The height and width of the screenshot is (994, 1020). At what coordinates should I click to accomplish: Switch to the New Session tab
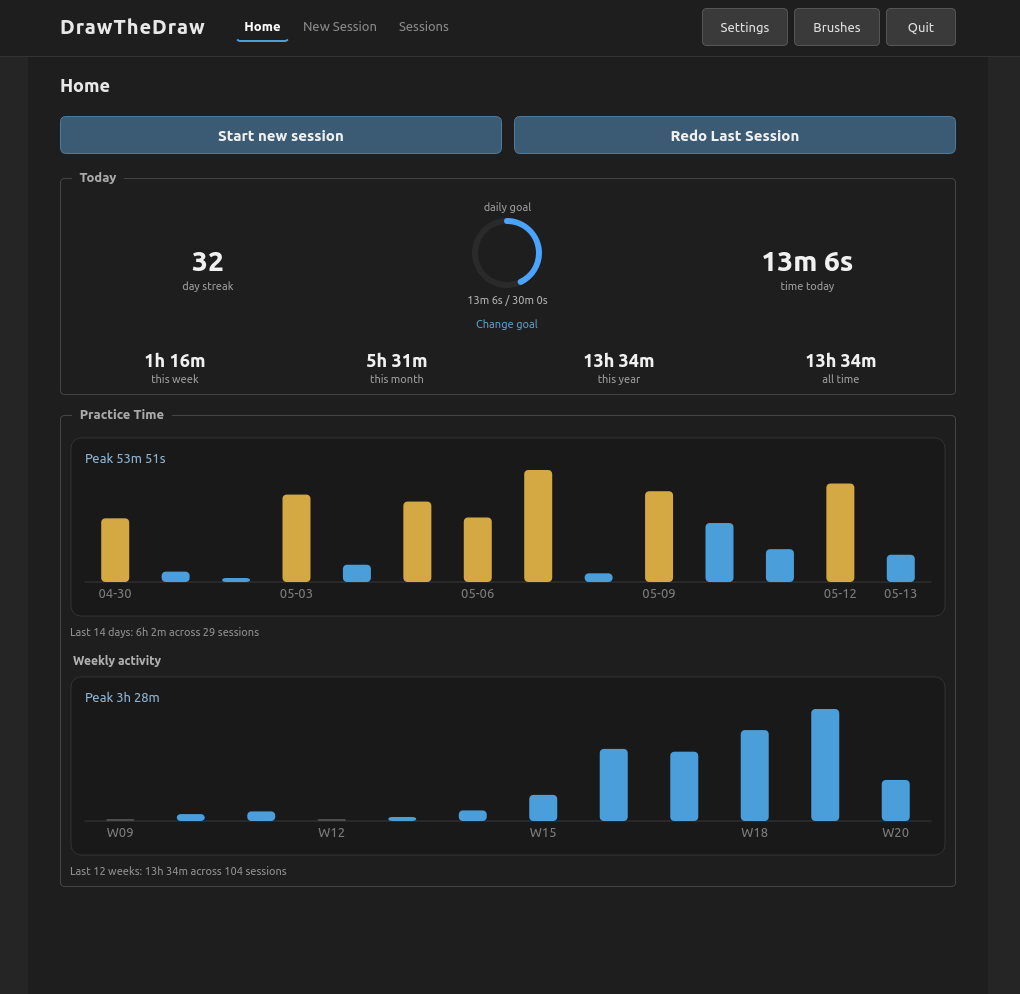[340, 27]
